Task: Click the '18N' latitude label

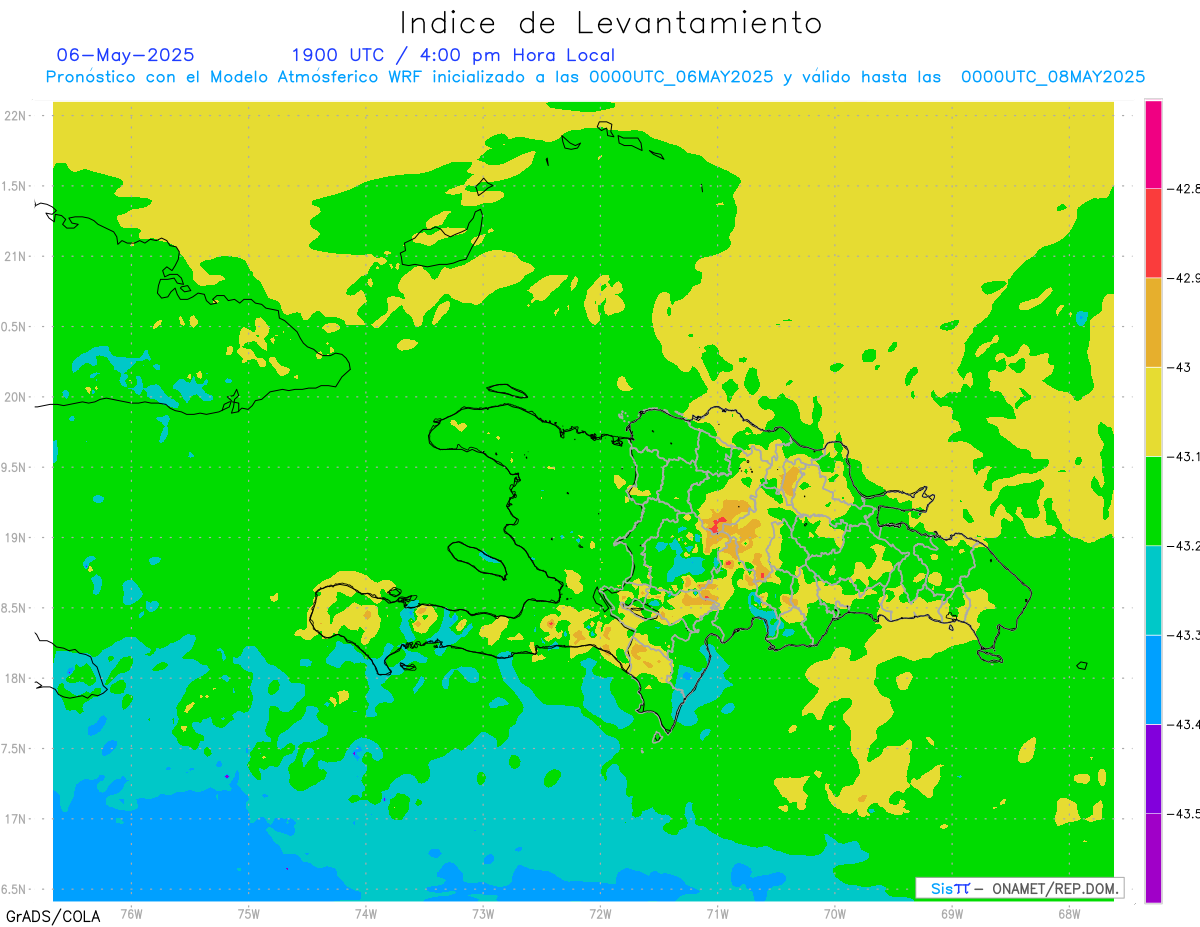Action: 16,678
